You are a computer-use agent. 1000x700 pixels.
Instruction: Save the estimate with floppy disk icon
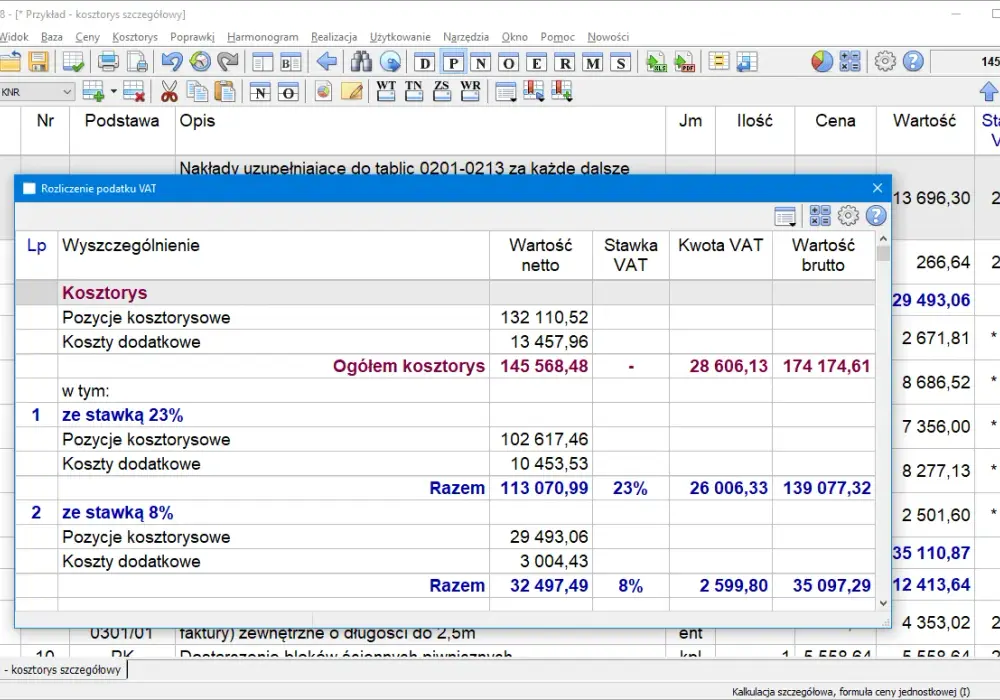[x=39, y=62]
